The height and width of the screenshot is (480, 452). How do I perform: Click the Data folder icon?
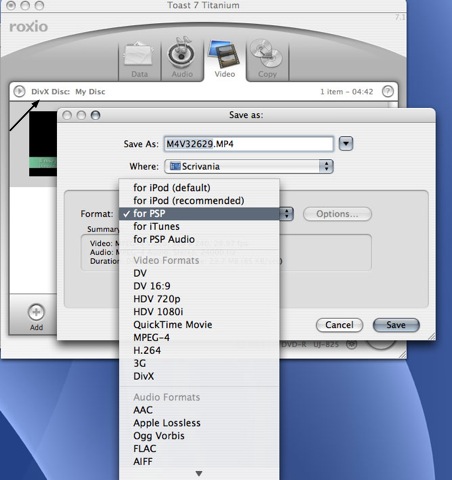point(139,54)
